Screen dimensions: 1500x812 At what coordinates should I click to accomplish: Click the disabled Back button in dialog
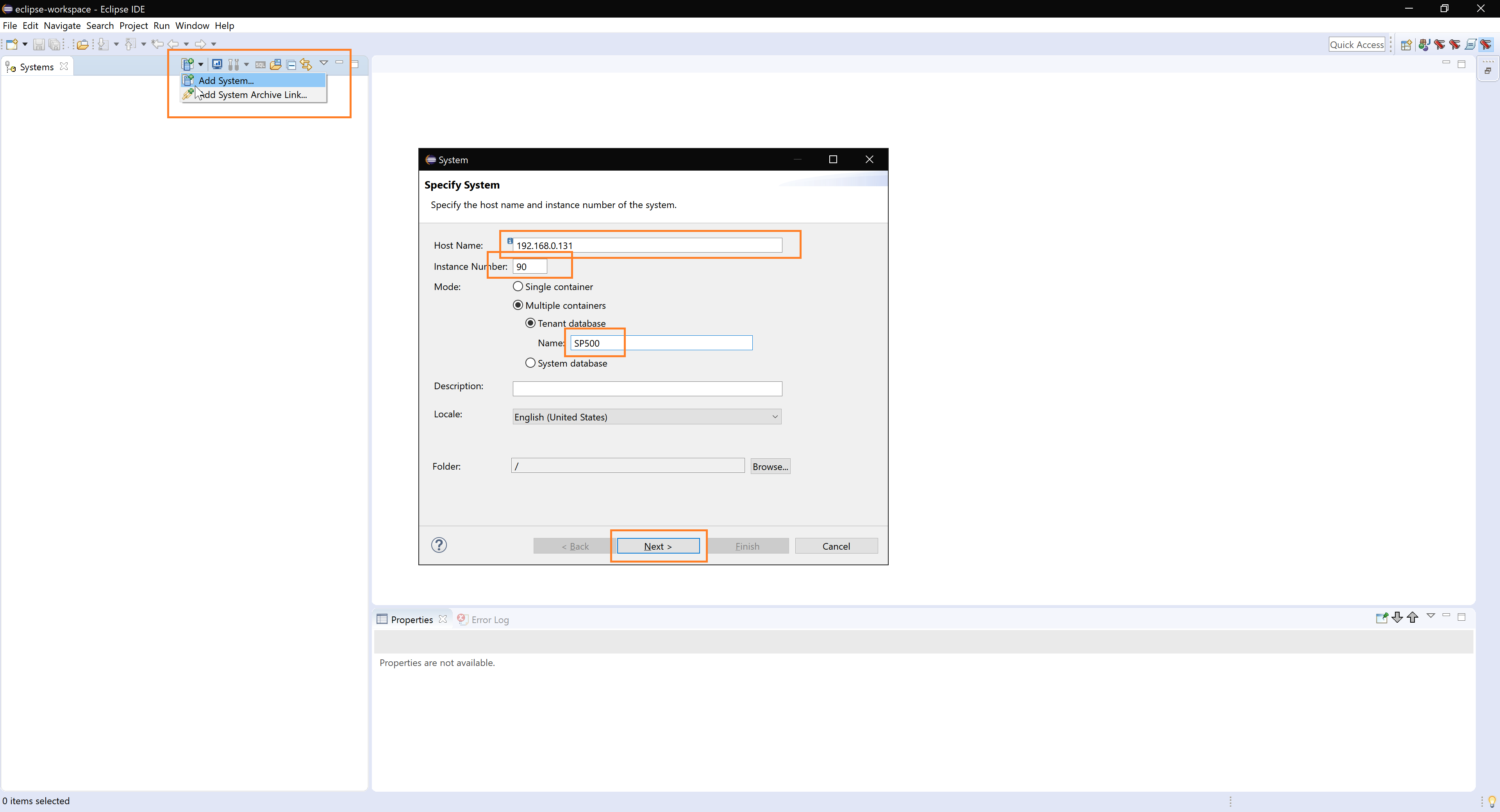tap(575, 546)
